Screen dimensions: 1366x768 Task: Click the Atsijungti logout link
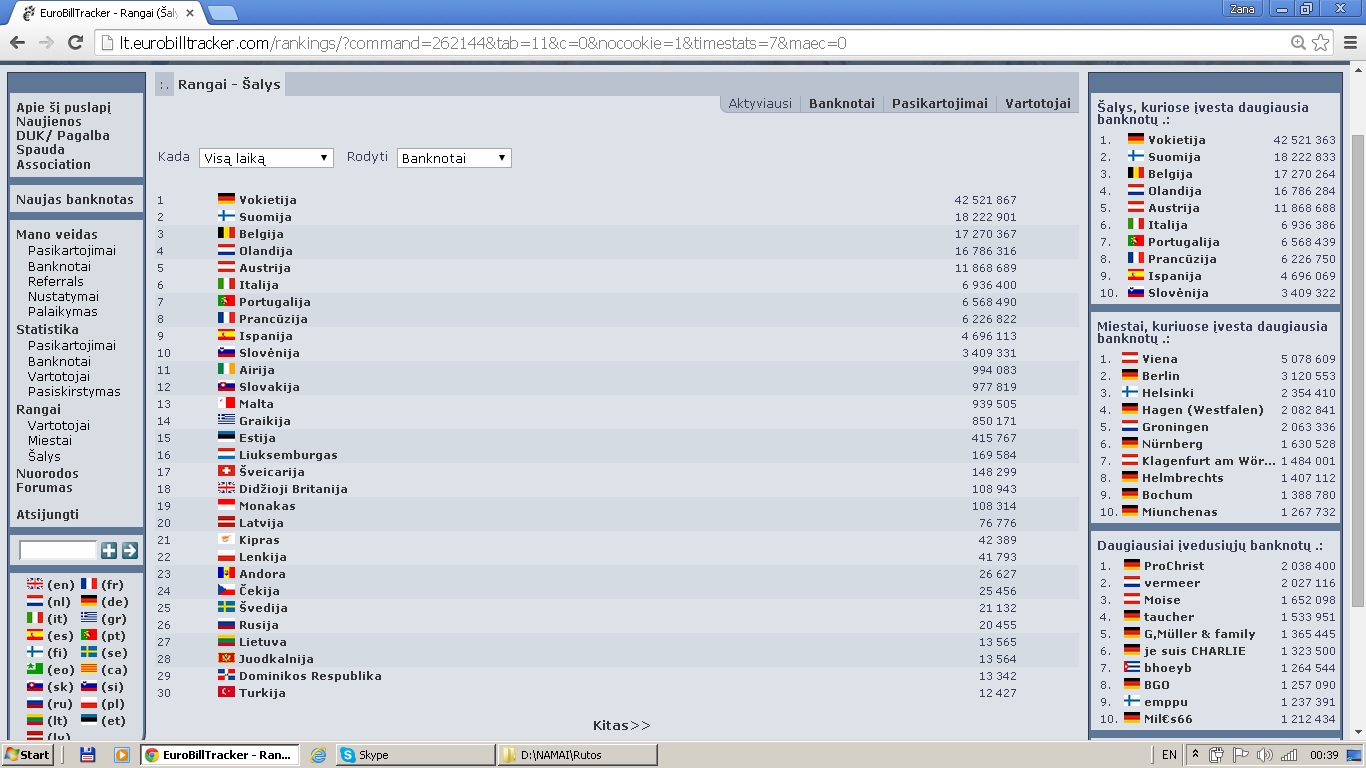click(x=47, y=514)
